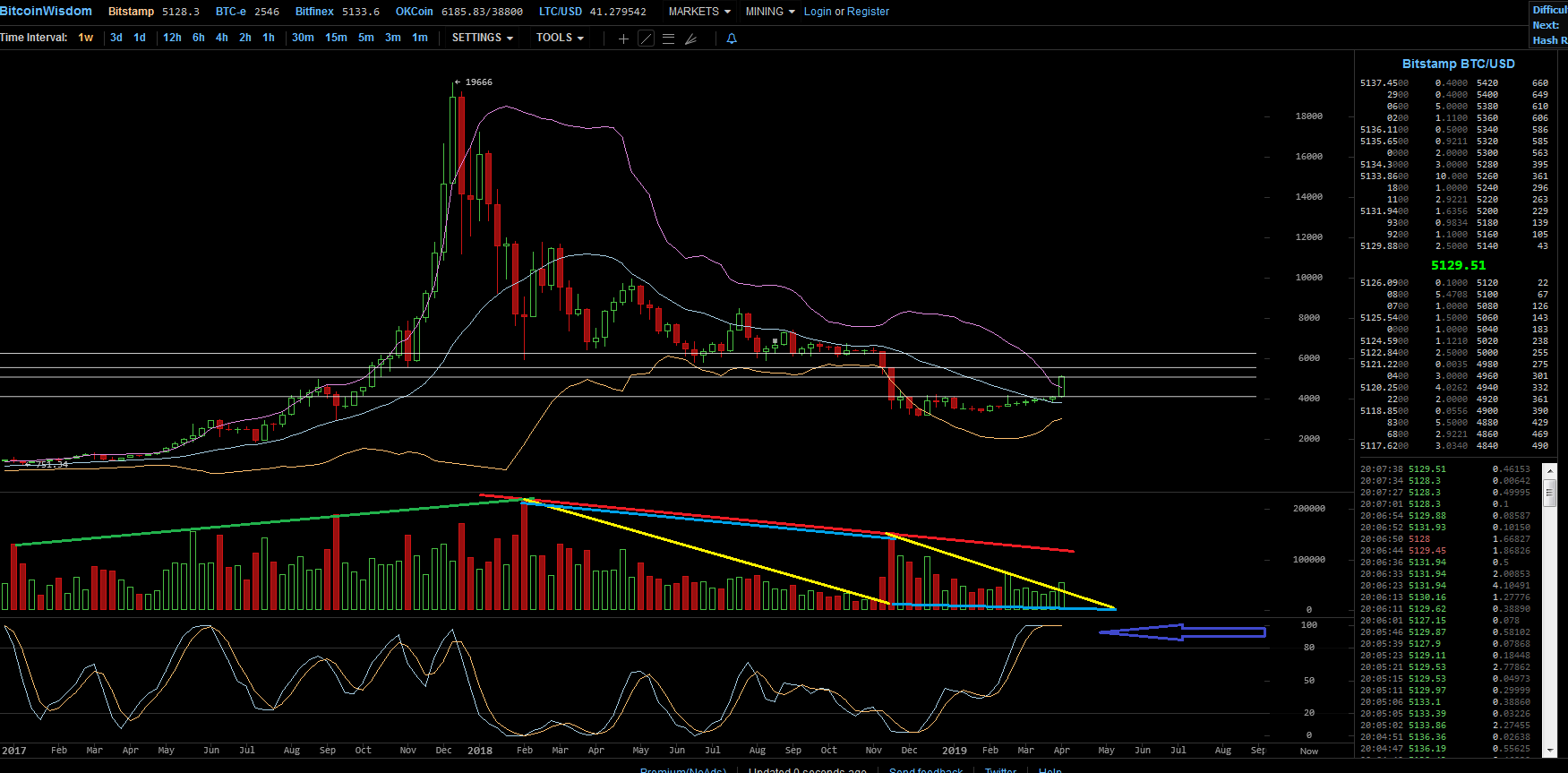The height and width of the screenshot is (773, 1568).
Task: Click the bell price alert icon
Action: point(732,39)
